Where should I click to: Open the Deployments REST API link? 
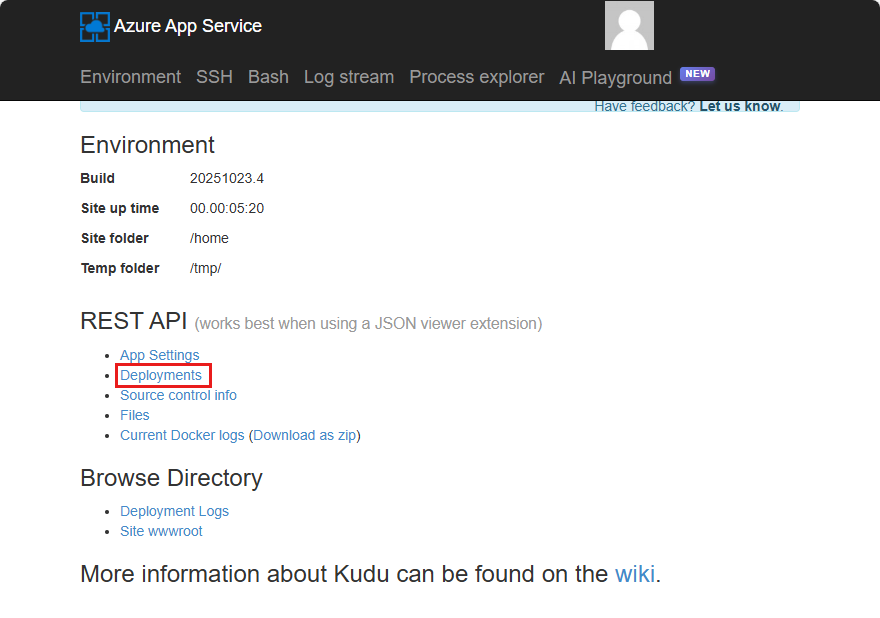161,375
